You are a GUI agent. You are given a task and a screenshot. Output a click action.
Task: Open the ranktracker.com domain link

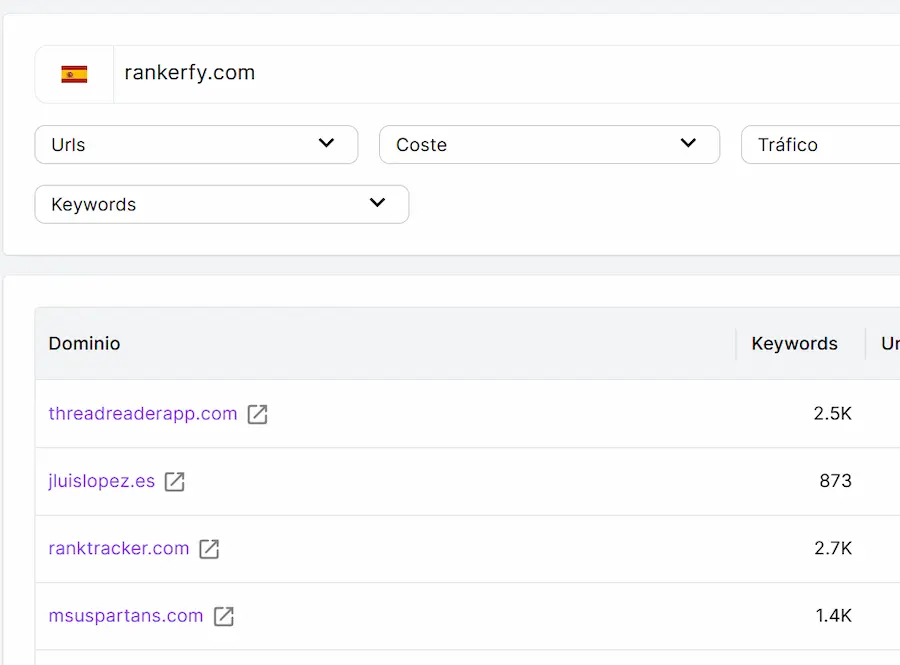pyautogui.click(x=119, y=548)
